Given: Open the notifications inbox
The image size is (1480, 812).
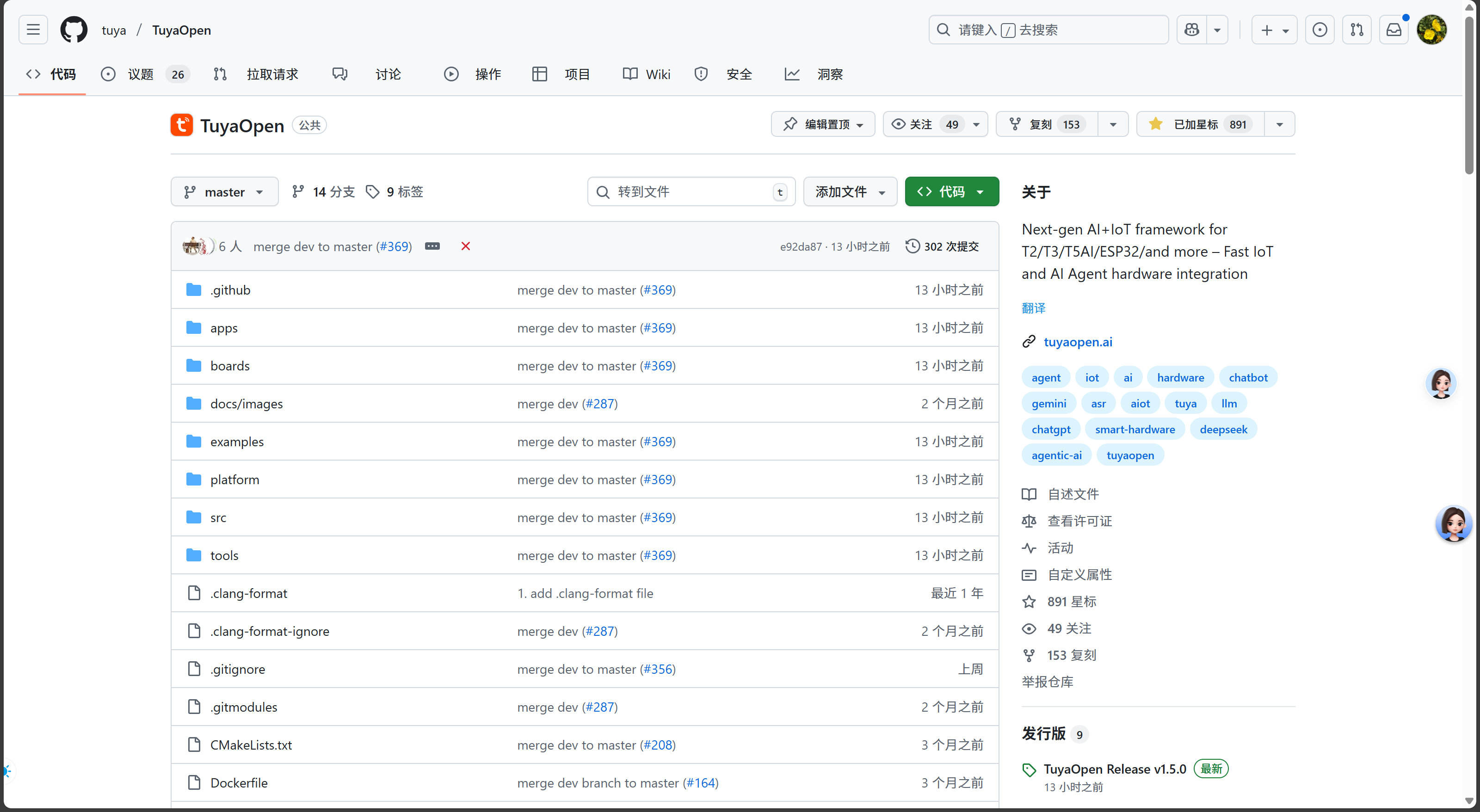Looking at the screenshot, I should pyautogui.click(x=1394, y=29).
